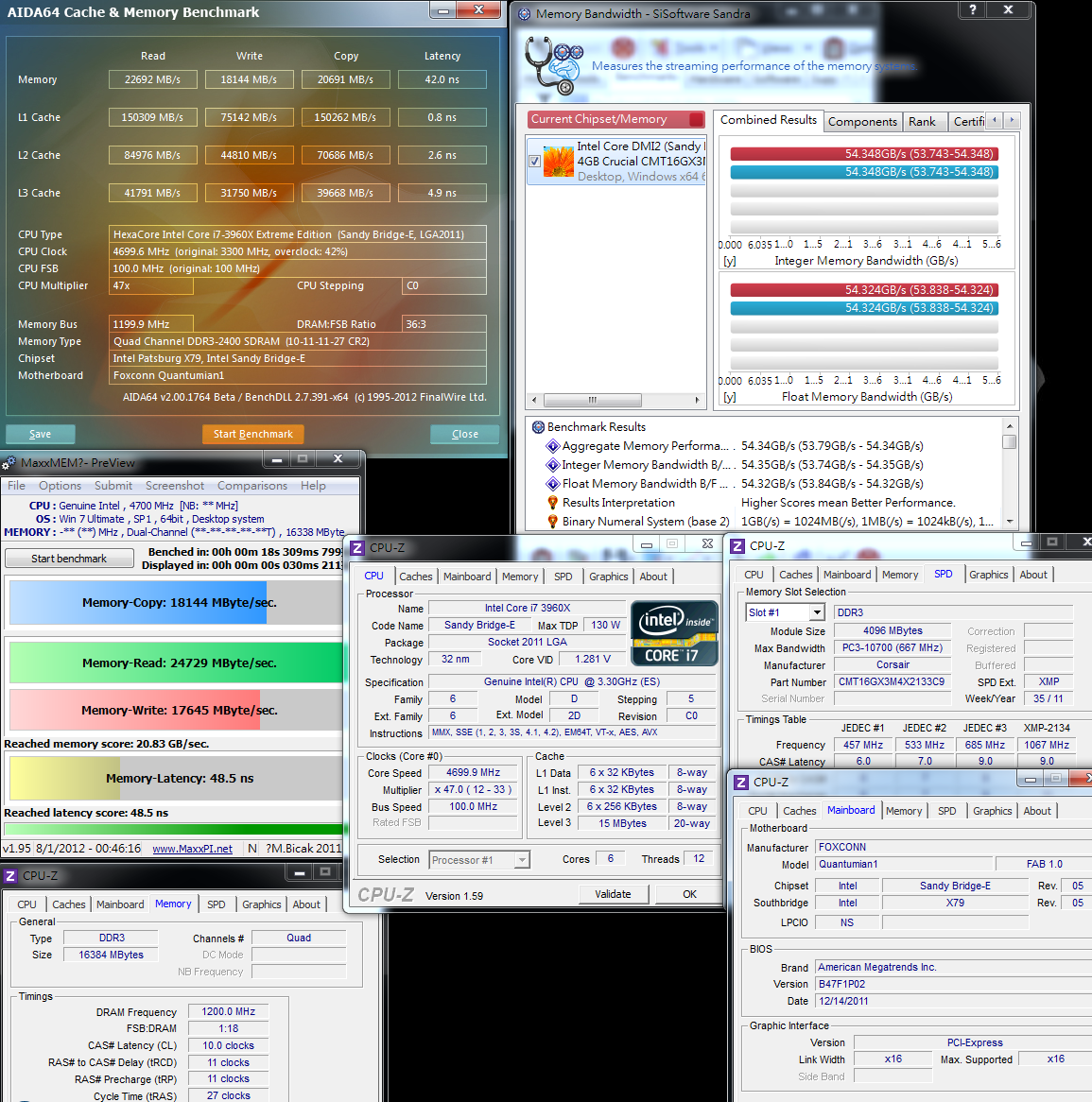The image size is (1092, 1102).
Task: Select the Aggregate Memory Performance result row
Action: [x=763, y=446]
